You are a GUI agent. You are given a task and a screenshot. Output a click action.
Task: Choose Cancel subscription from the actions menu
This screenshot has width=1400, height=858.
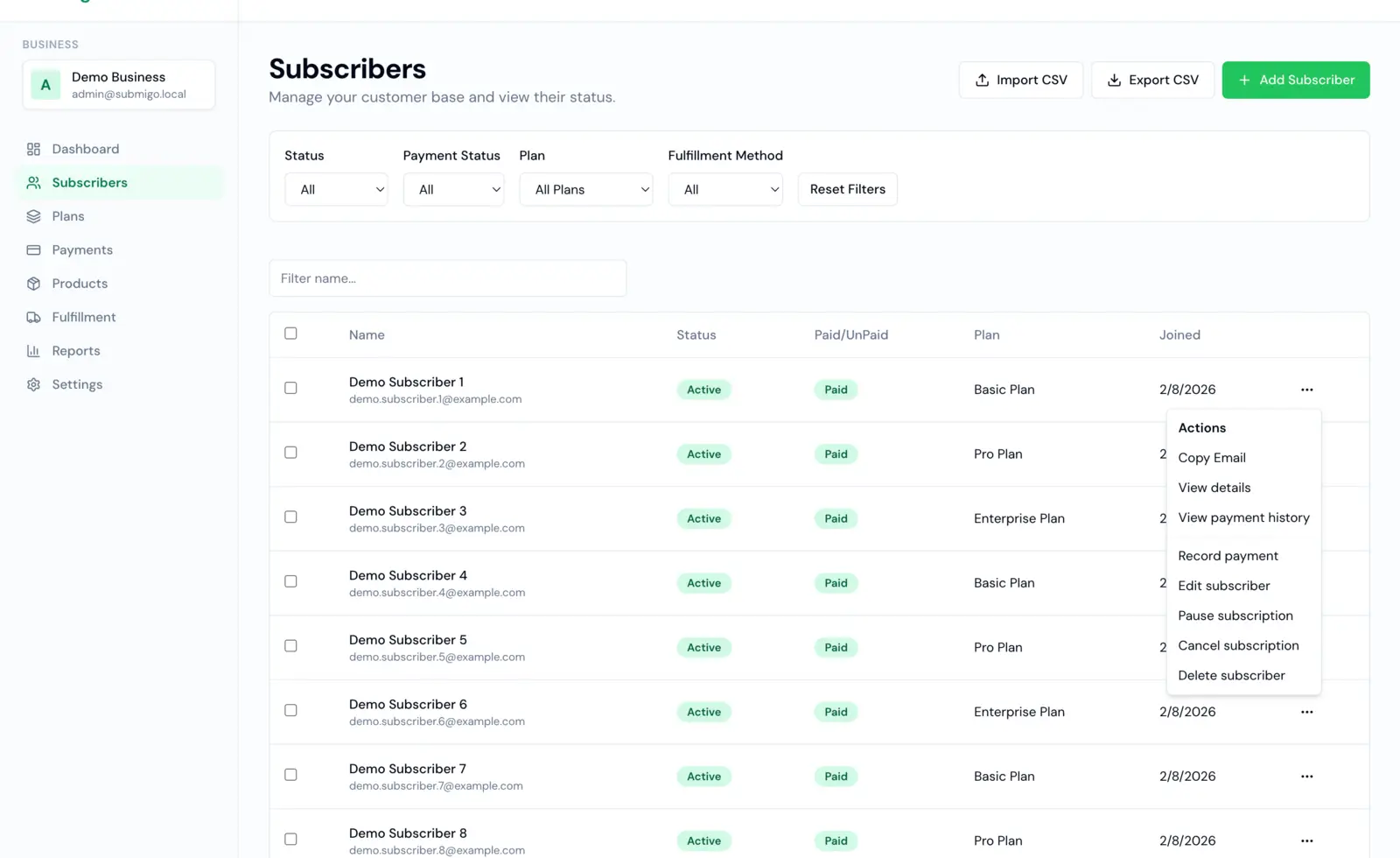tap(1238, 645)
